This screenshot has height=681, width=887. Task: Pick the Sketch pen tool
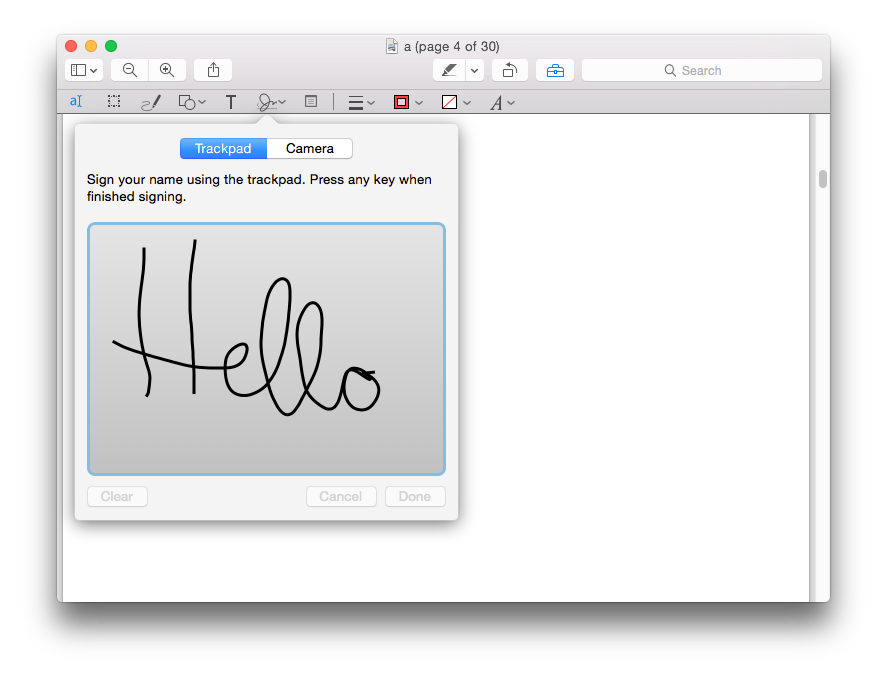point(151,102)
